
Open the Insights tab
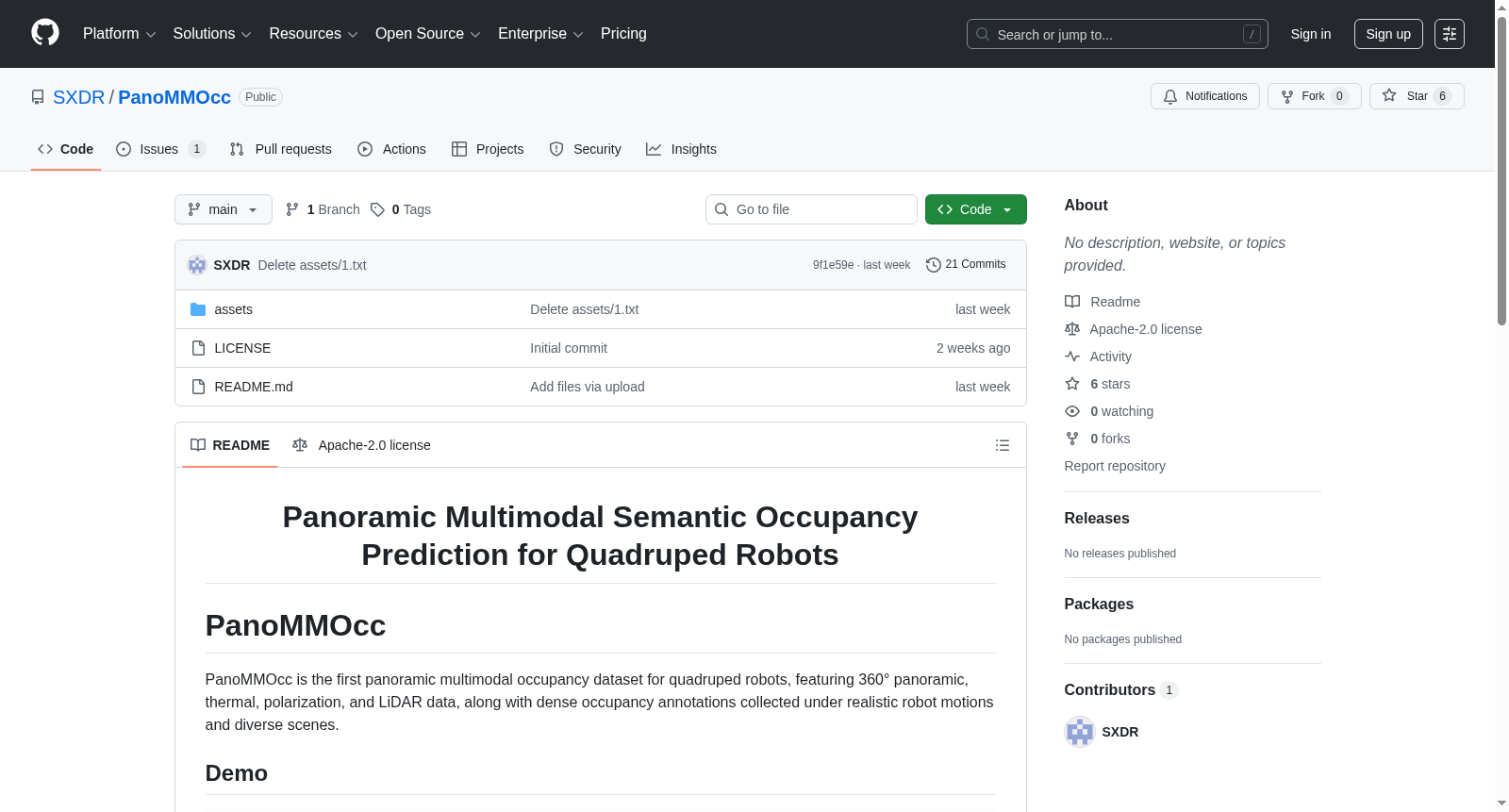pos(681,149)
